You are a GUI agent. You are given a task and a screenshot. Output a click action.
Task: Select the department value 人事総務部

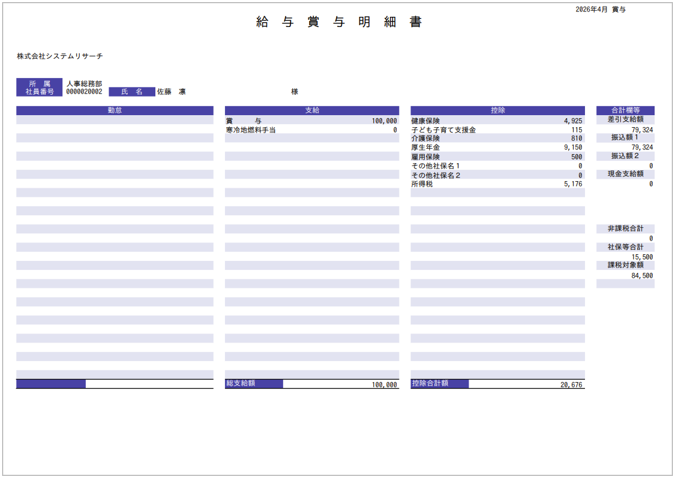[84, 84]
